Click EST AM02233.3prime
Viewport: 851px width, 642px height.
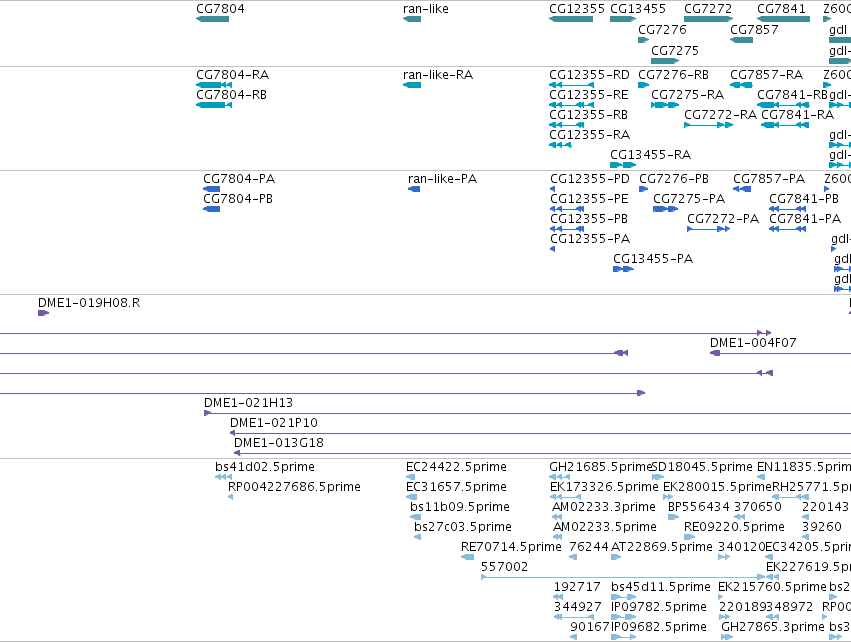pyautogui.click(x=557, y=517)
